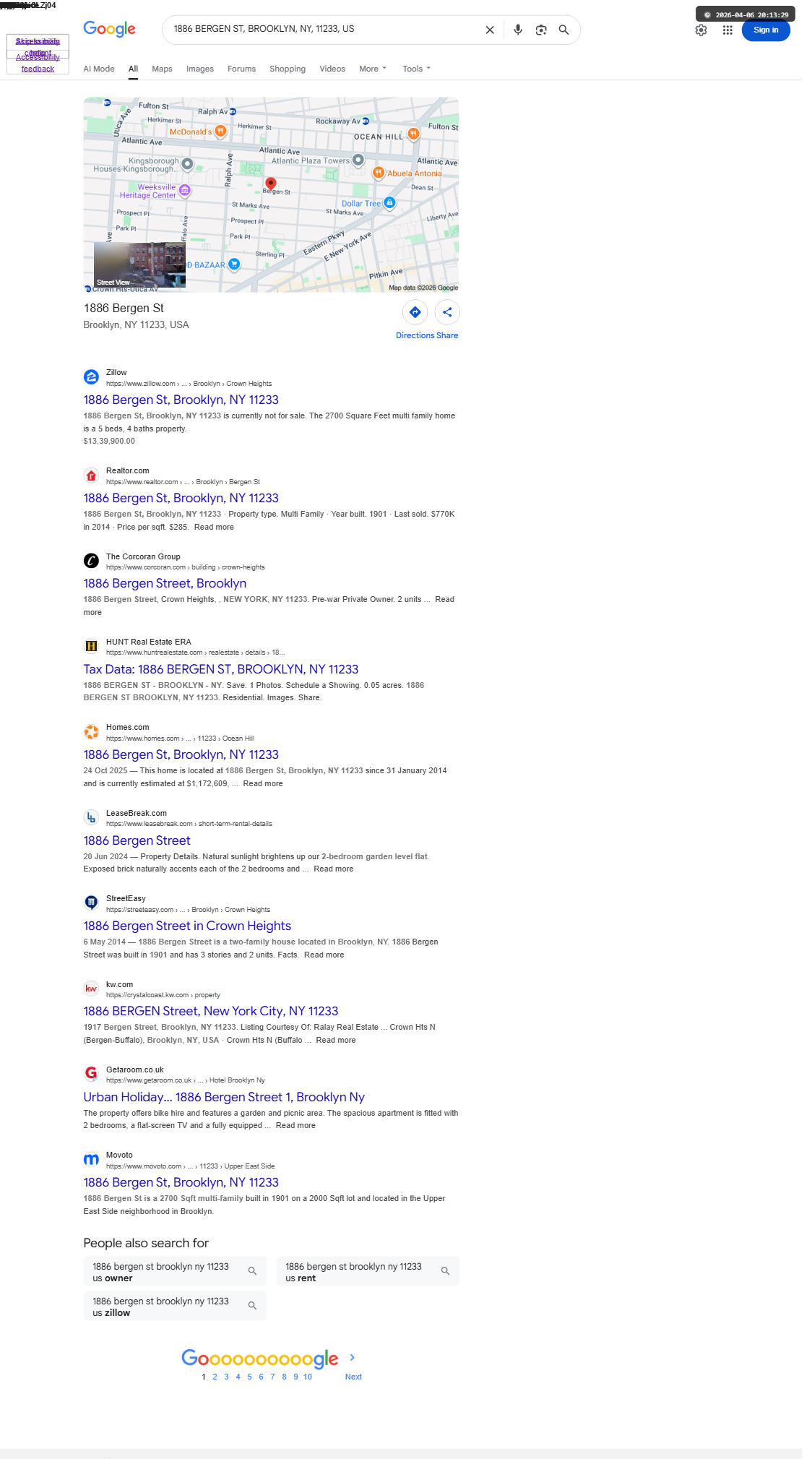Open search by image camera icon

[x=541, y=30]
